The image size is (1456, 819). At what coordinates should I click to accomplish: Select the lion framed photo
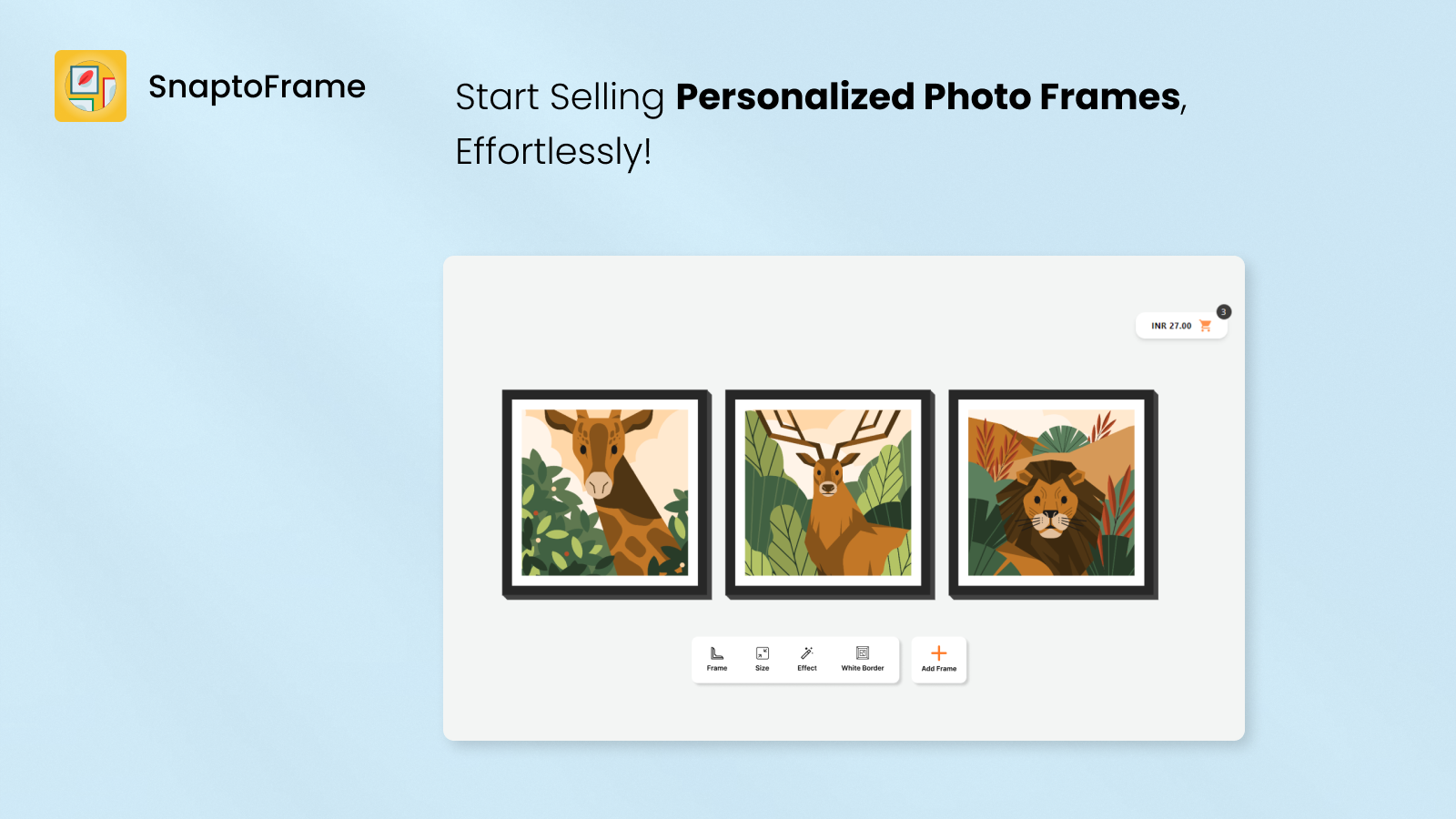1052,494
